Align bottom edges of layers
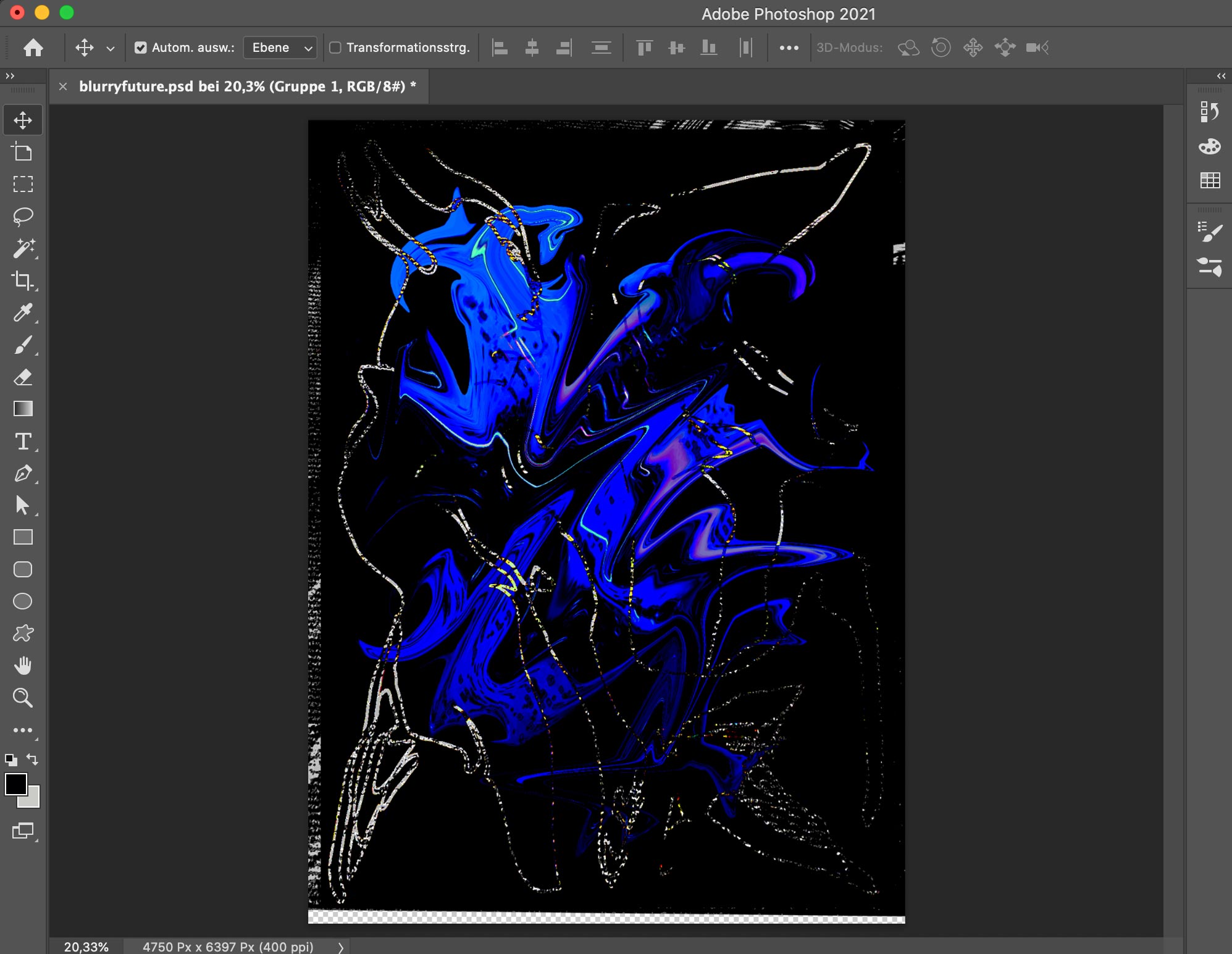Image resolution: width=1232 pixels, height=954 pixels. [x=709, y=48]
